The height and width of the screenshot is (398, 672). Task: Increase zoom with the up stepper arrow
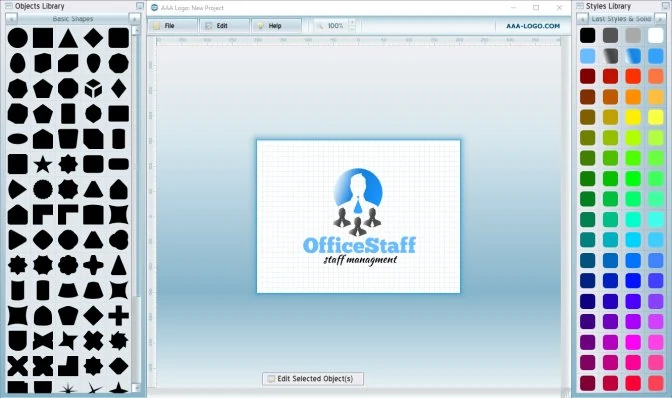tap(352, 22)
